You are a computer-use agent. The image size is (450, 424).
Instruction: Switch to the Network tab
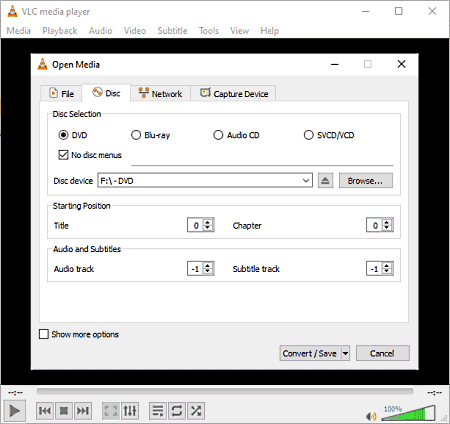click(x=160, y=93)
